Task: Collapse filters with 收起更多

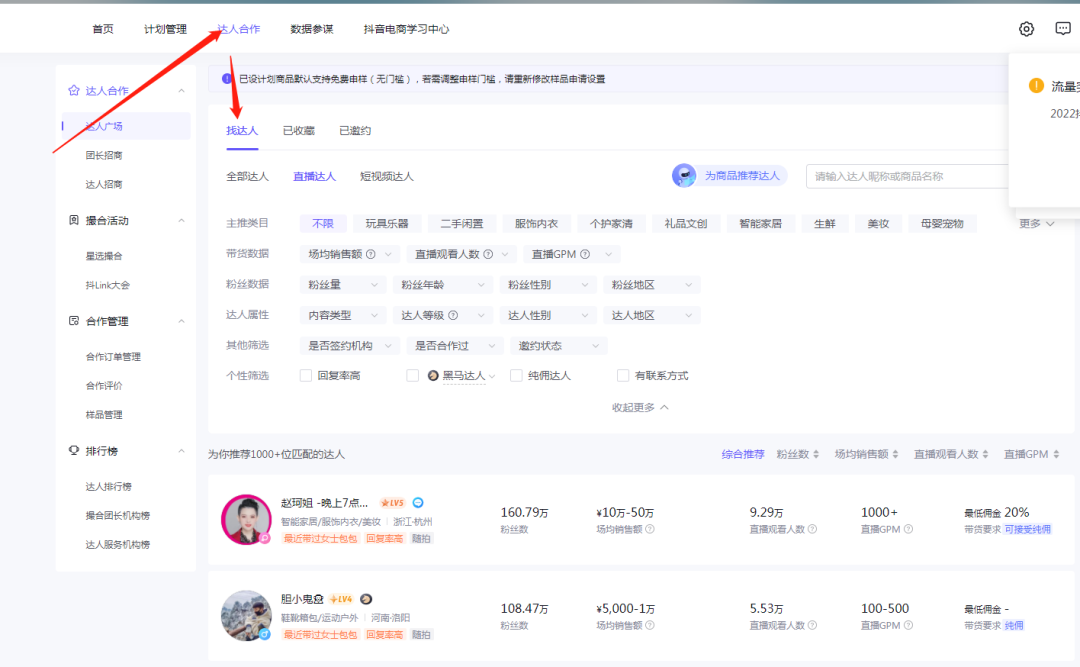Action: 640,407
